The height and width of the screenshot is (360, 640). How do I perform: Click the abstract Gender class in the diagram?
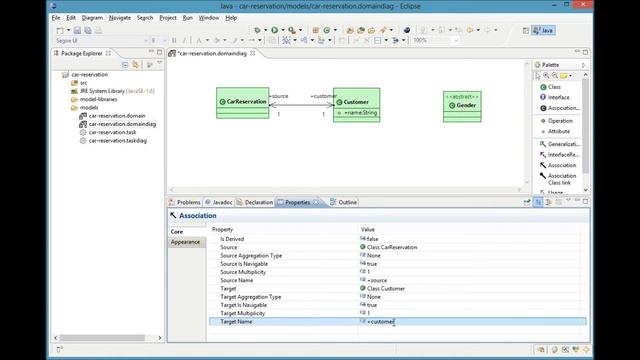462,107
